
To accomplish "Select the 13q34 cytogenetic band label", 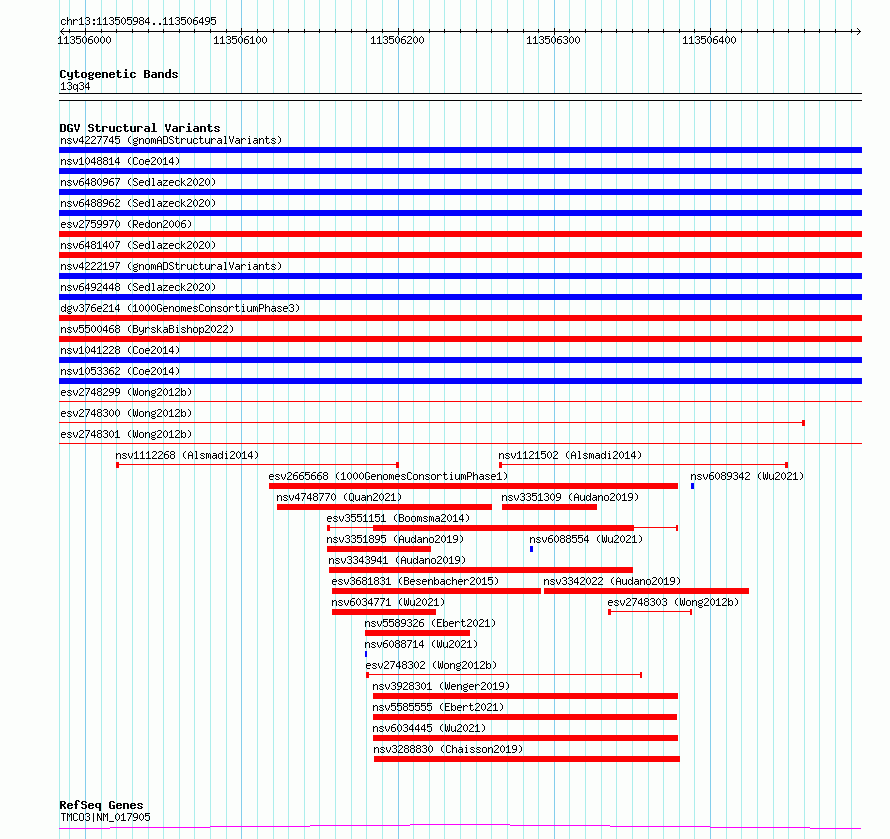I will 75,86.
